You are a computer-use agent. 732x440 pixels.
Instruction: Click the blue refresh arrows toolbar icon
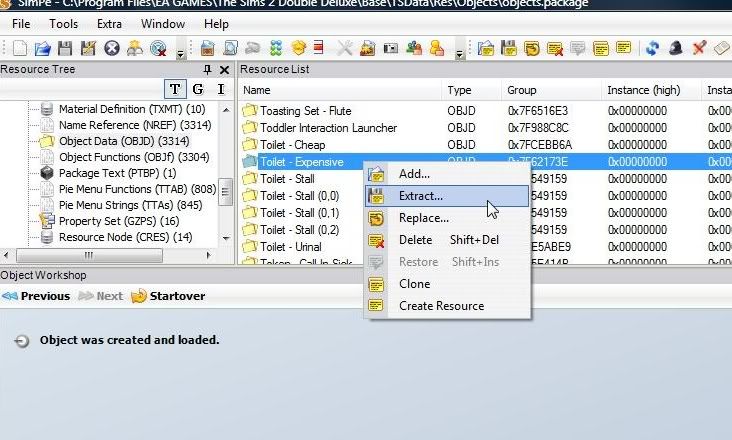tap(653, 48)
